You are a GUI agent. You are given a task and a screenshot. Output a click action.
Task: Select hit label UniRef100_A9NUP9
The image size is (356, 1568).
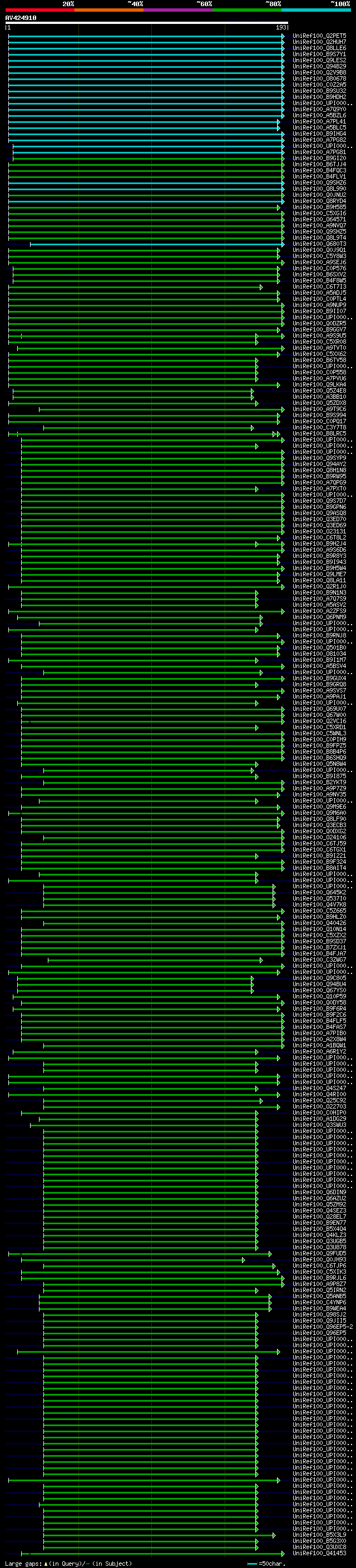coord(319,305)
